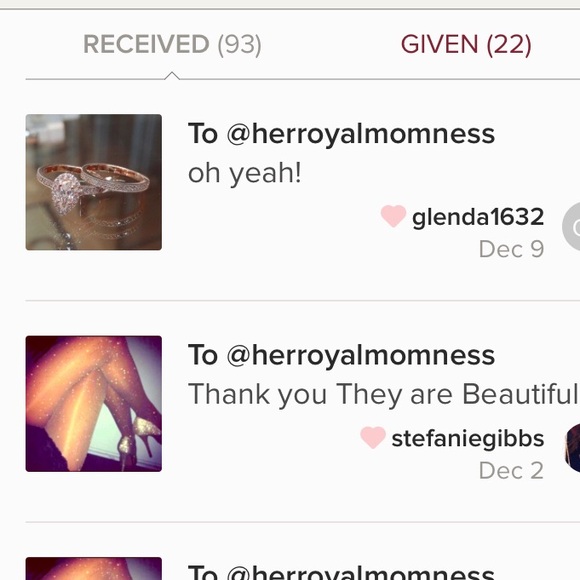Image resolution: width=580 pixels, height=580 pixels.
Task: Open the third partially visible listing thumbnail
Action: click(x=94, y=569)
